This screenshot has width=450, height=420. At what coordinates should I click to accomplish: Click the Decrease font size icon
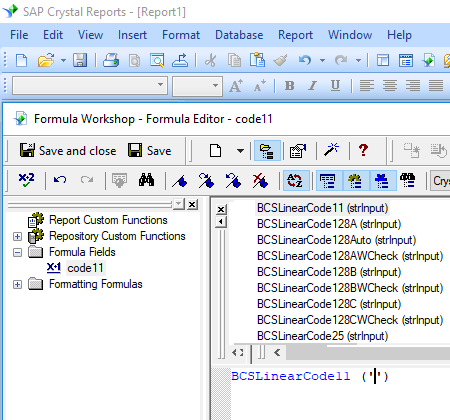260,86
